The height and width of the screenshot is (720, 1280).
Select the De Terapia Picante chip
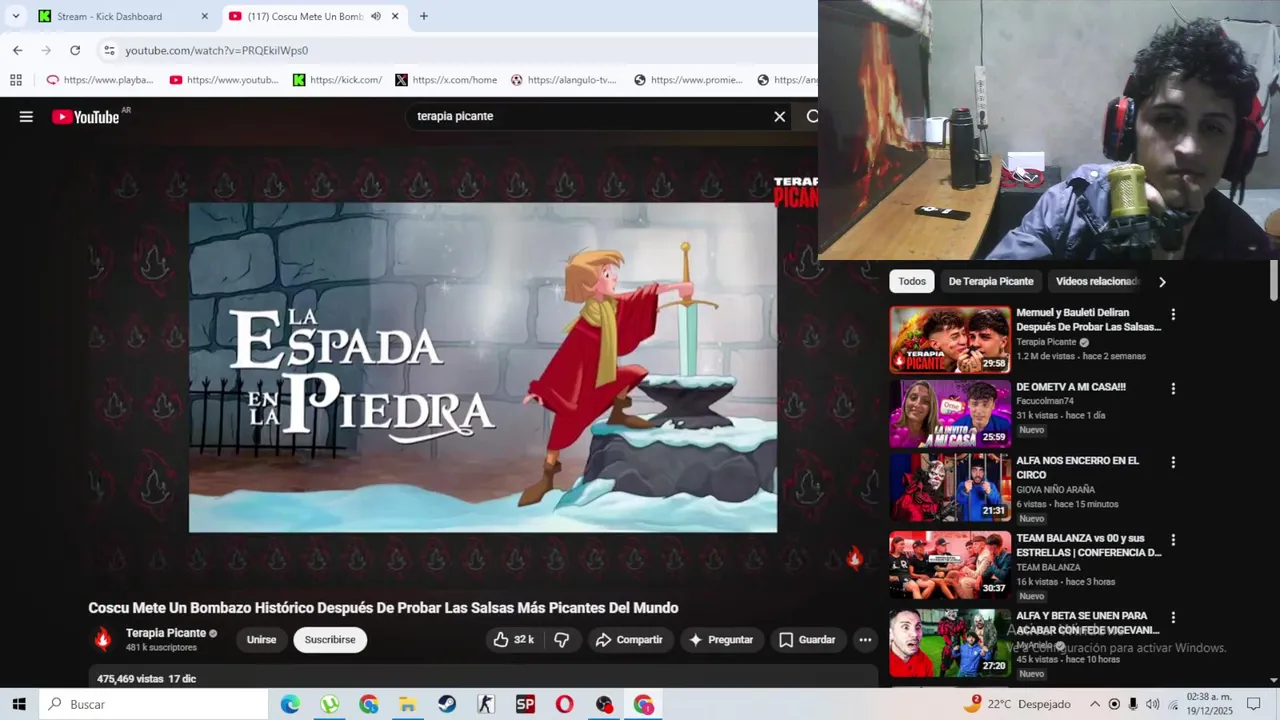click(991, 282)
